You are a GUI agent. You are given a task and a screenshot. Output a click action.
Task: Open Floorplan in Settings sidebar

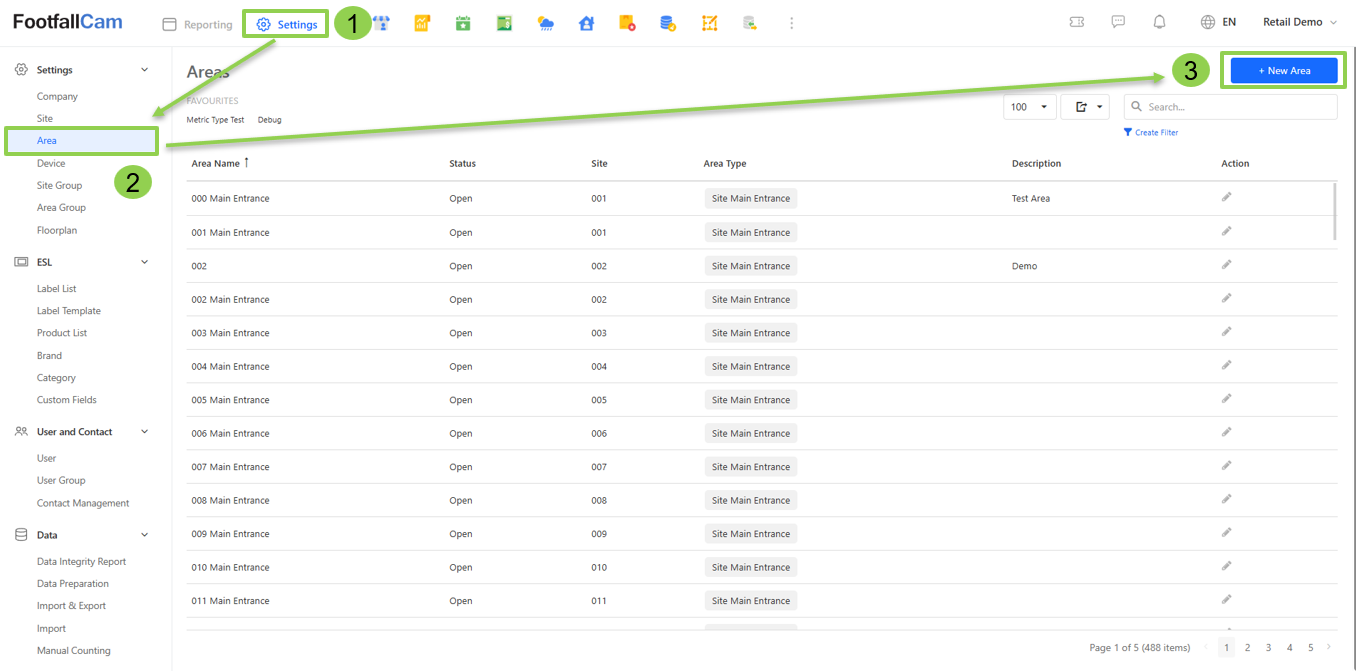click(x=57, y=230)
